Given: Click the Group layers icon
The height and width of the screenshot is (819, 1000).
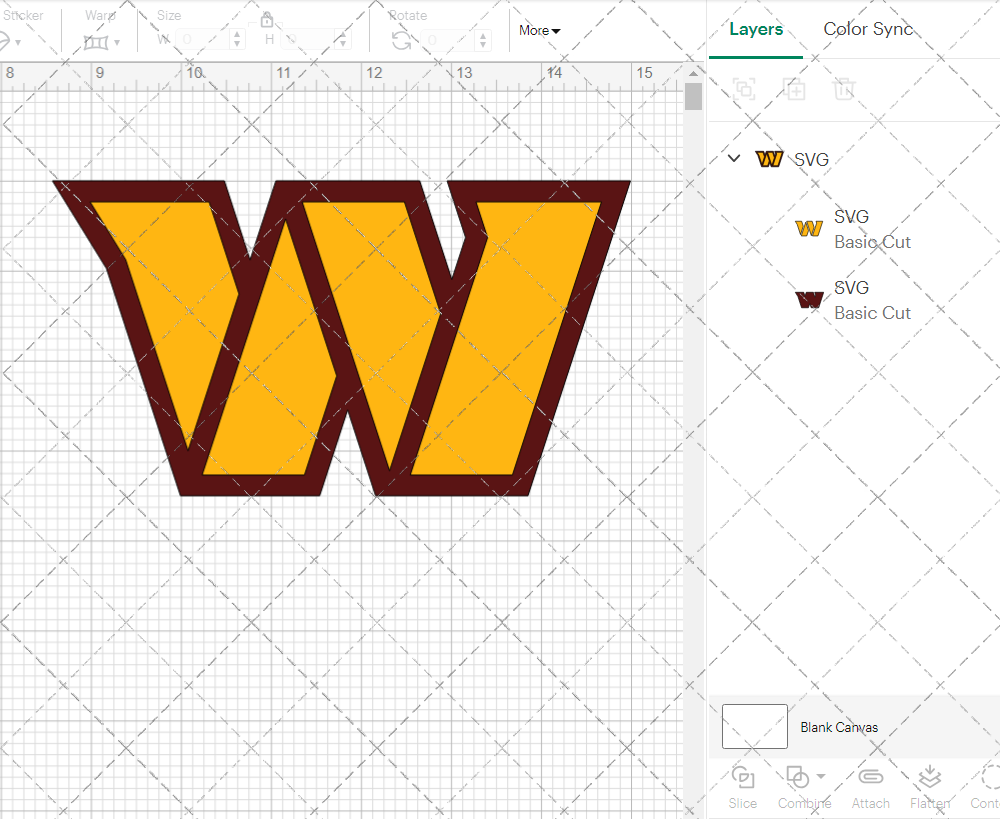Looking at the screenshot, I should point(743,89).
